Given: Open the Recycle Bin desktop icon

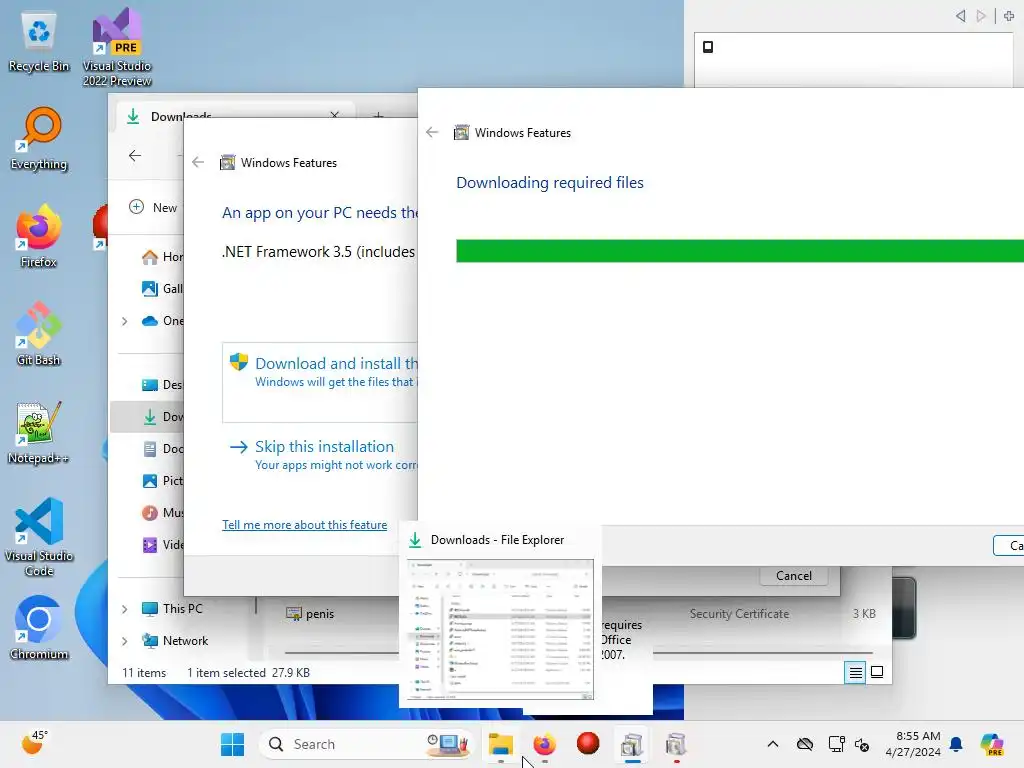Looking at the screenshot, I should pyautogui.click(x=39, y=42).
